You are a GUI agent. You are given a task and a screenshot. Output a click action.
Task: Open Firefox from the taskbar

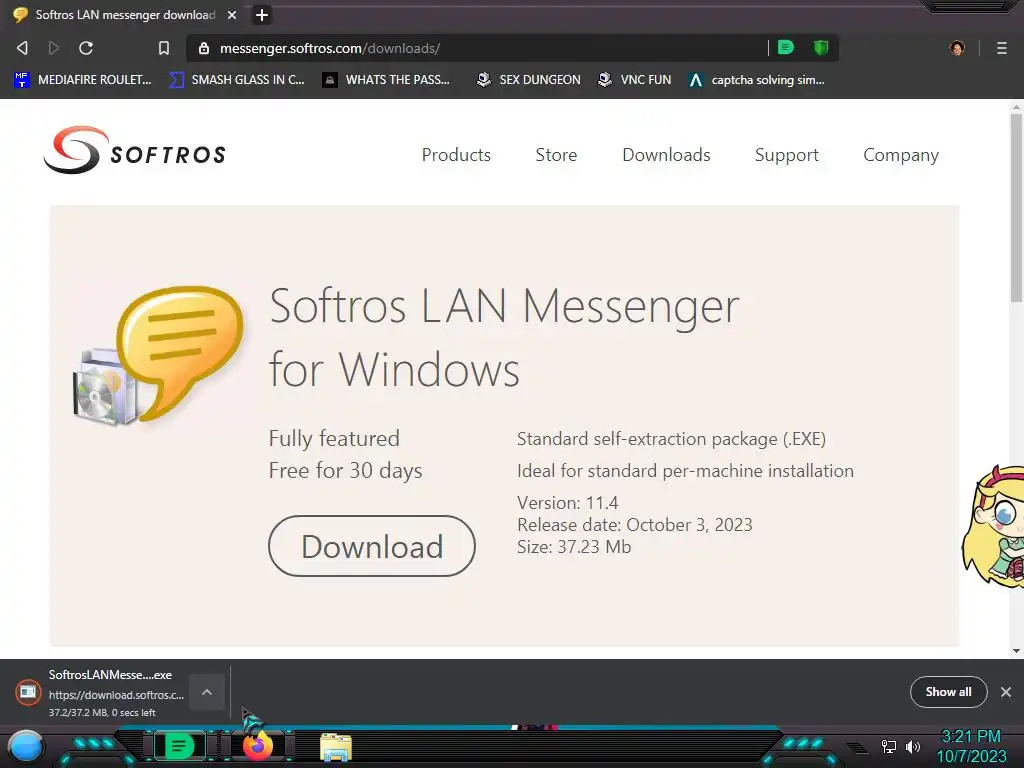pos(258,745)
